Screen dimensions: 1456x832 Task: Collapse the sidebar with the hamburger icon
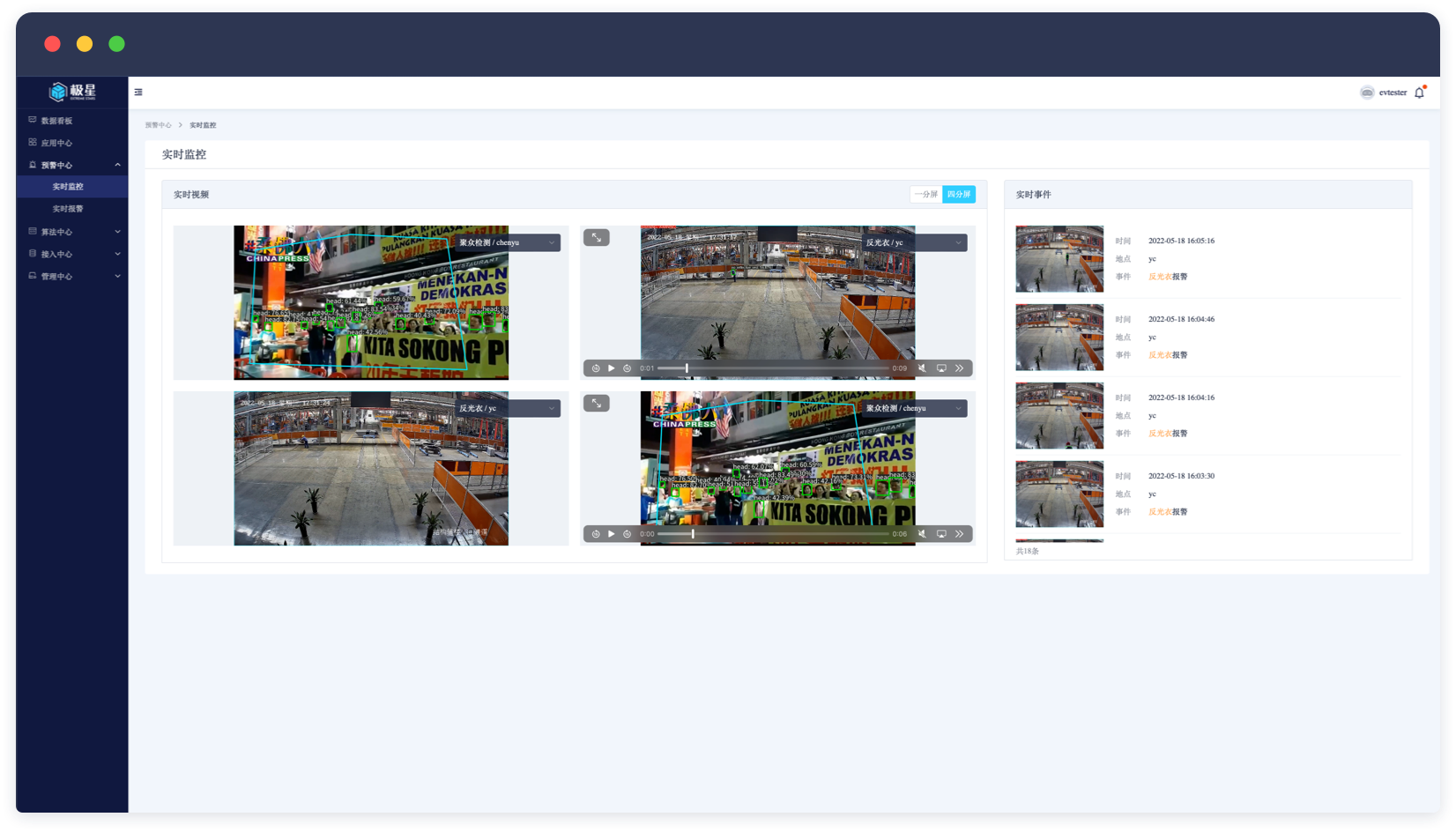(138, 92)
